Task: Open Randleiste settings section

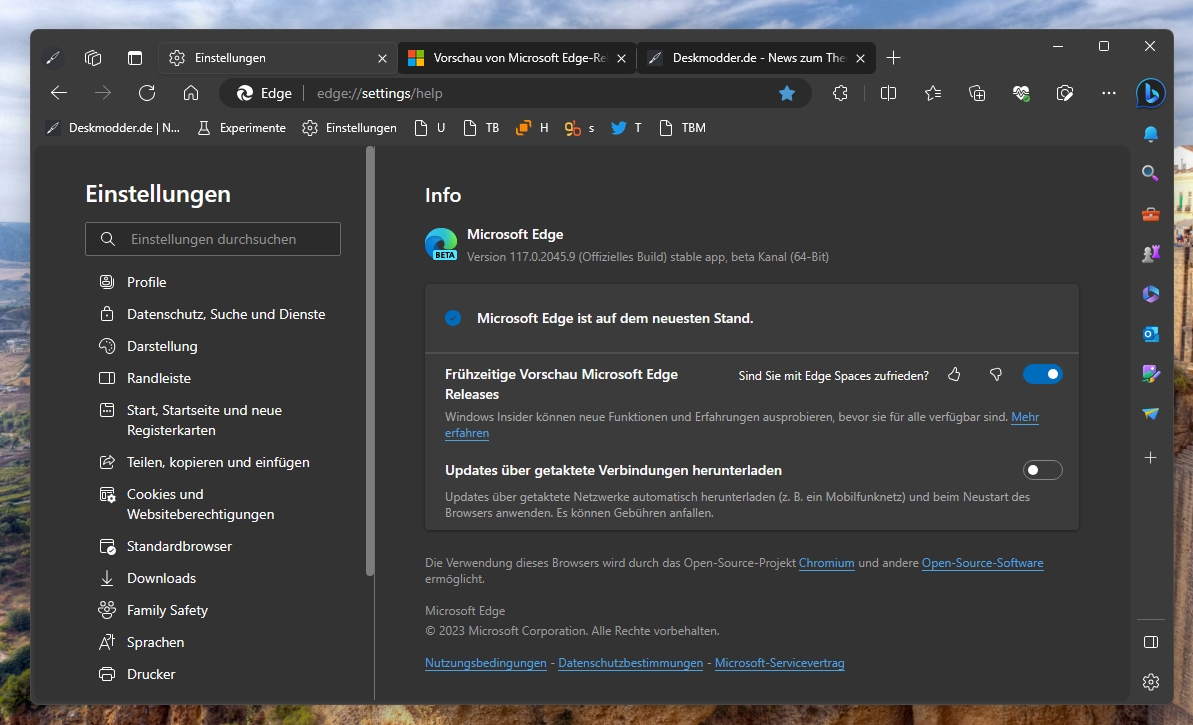Action: (x=145, y=378)
